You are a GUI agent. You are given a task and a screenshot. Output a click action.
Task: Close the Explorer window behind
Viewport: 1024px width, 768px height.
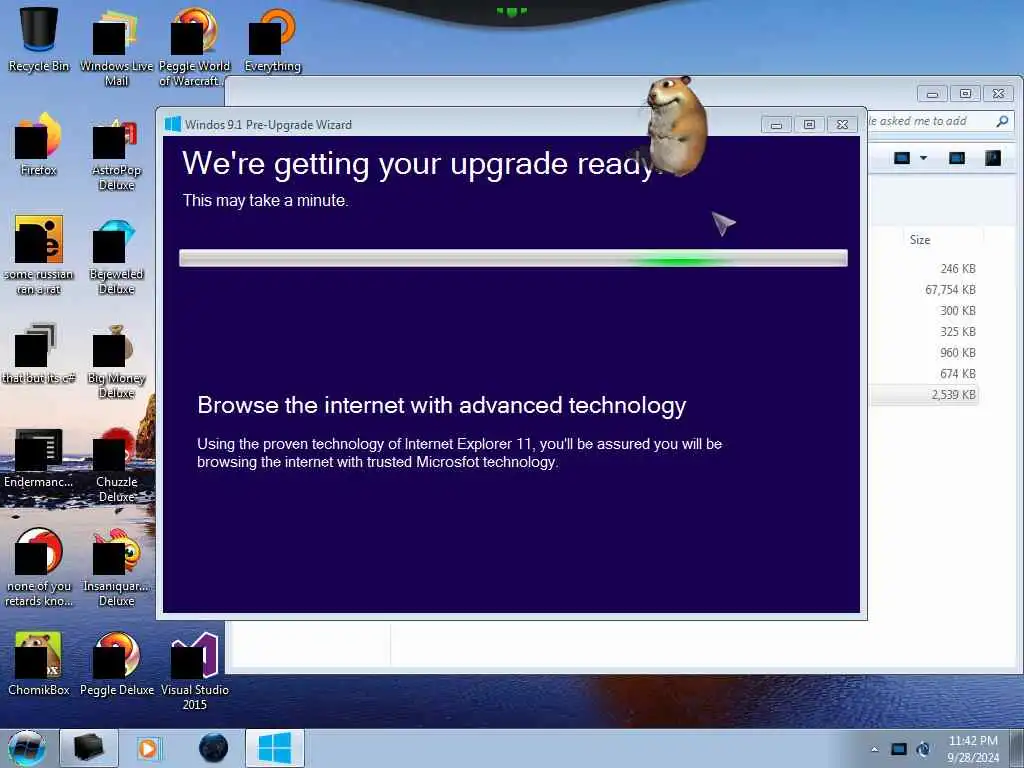coord(999,94)
